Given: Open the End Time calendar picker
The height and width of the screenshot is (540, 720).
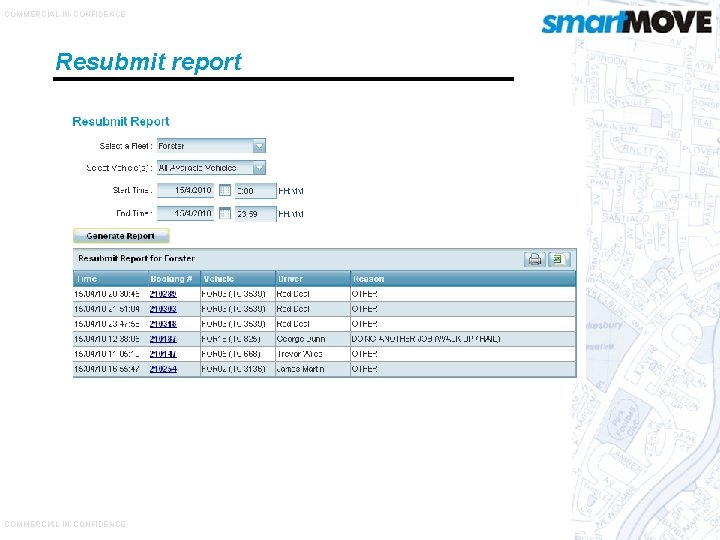Looking at the screenshot, I should pyautogui.click(x=225, y=213).
